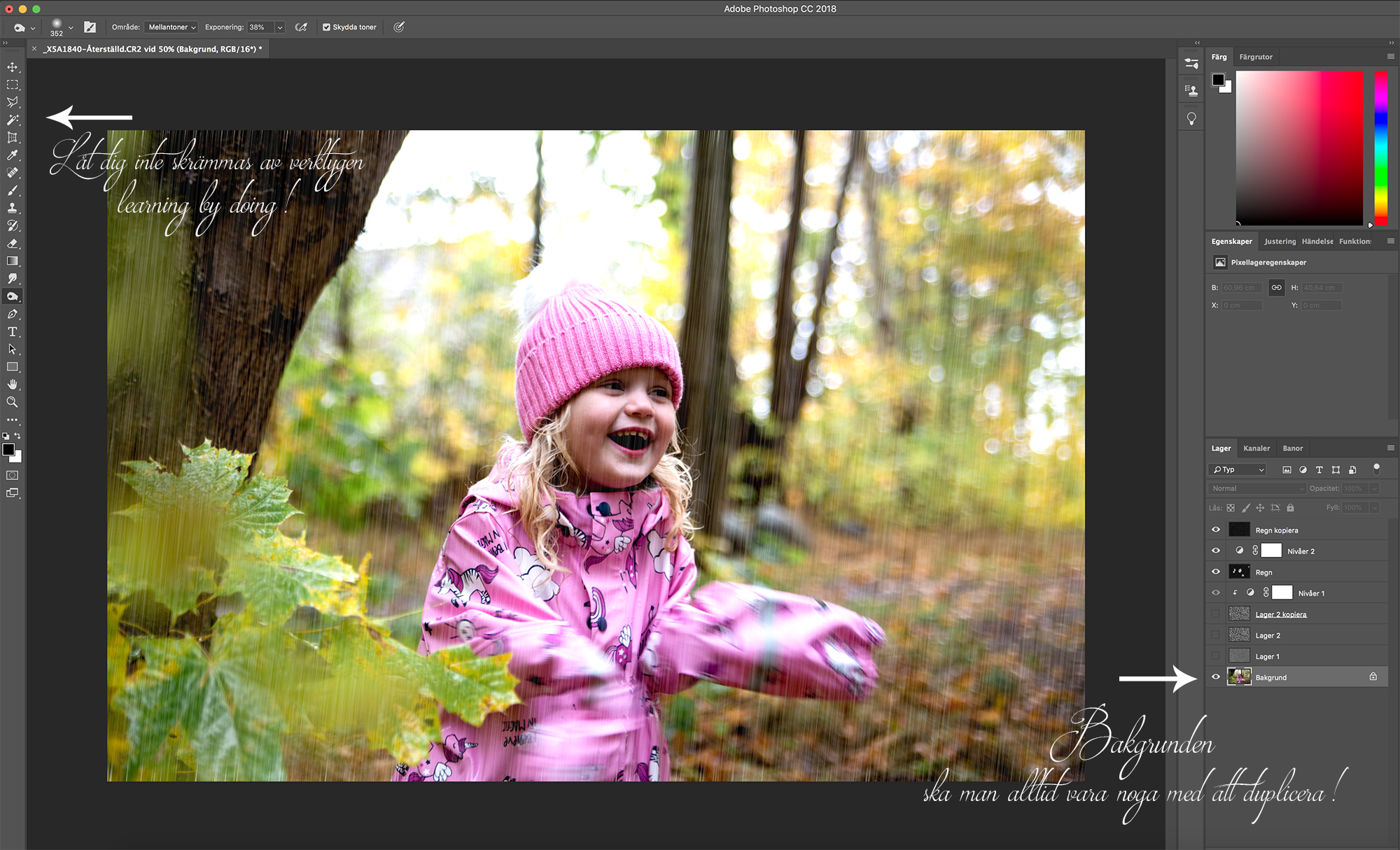Switch to the Färgrutor tab
1400x850 pixels.
(x=1256, y=57)
